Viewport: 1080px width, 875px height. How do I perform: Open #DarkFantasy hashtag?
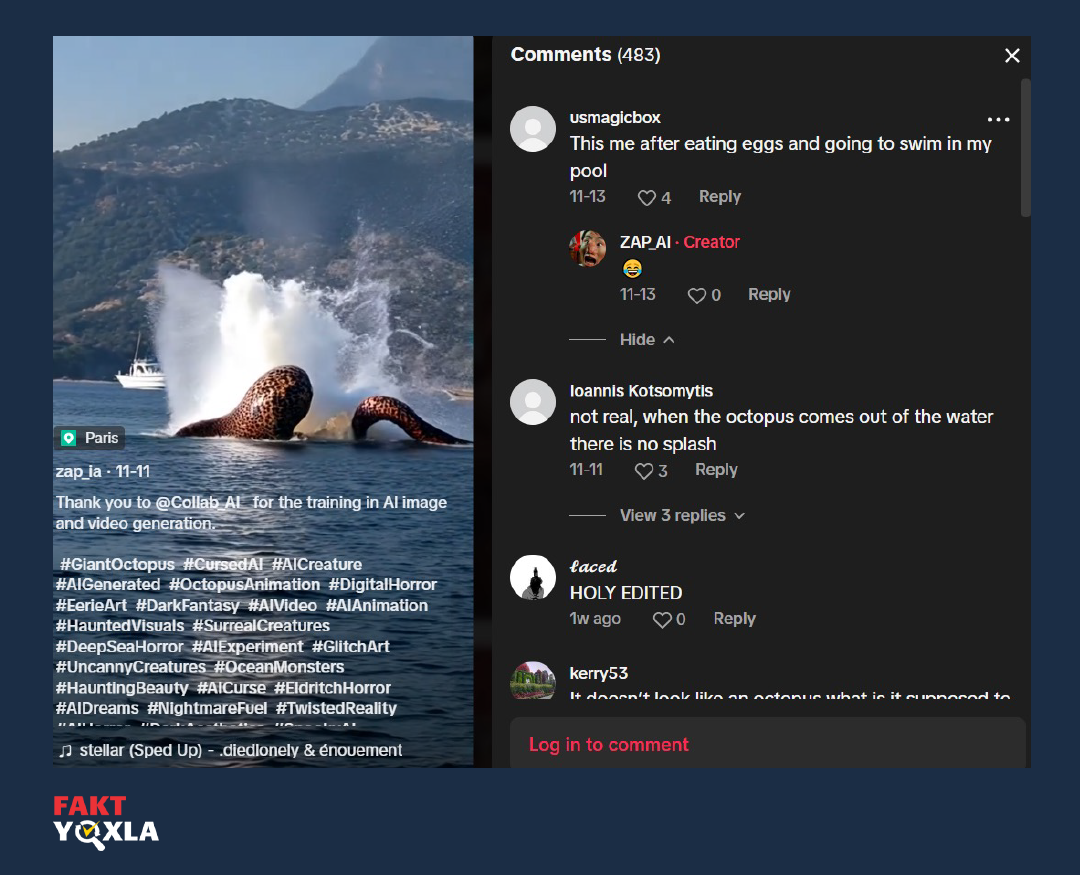click(x=187, y=606)
